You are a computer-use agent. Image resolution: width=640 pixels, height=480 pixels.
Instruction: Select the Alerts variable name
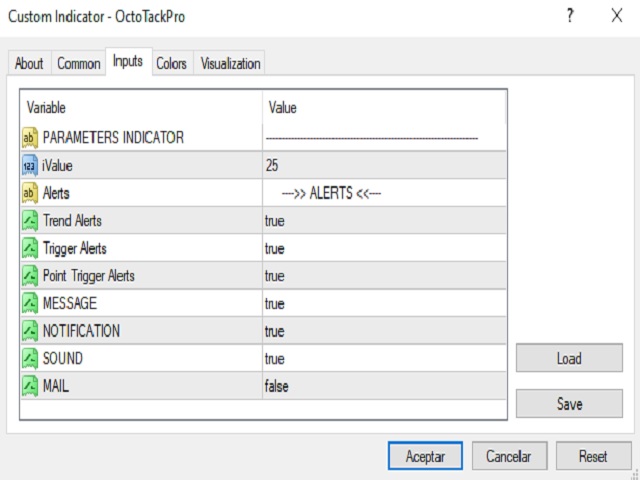(x=56, y=193)
